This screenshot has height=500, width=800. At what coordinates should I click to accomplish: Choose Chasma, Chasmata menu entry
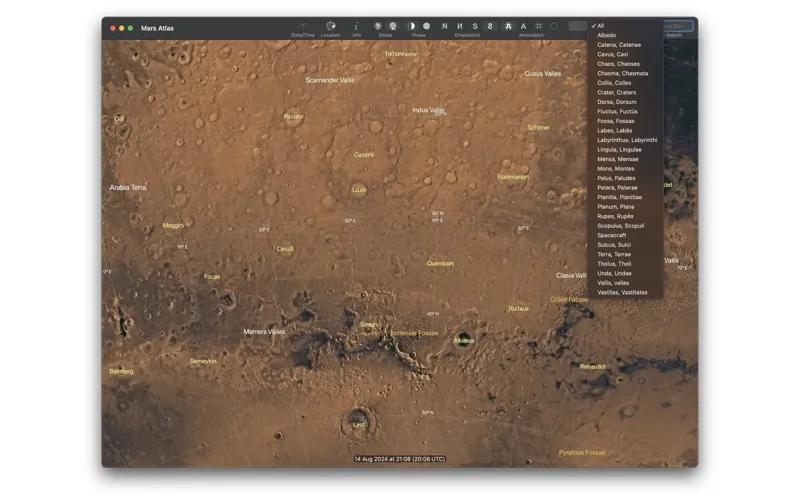click(626, 73)
